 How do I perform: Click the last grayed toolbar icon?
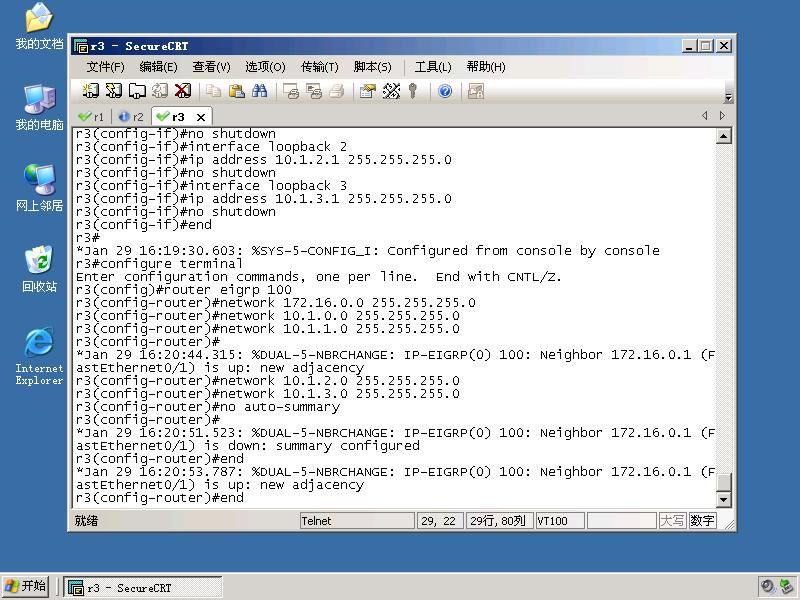(x=476, y=91)
